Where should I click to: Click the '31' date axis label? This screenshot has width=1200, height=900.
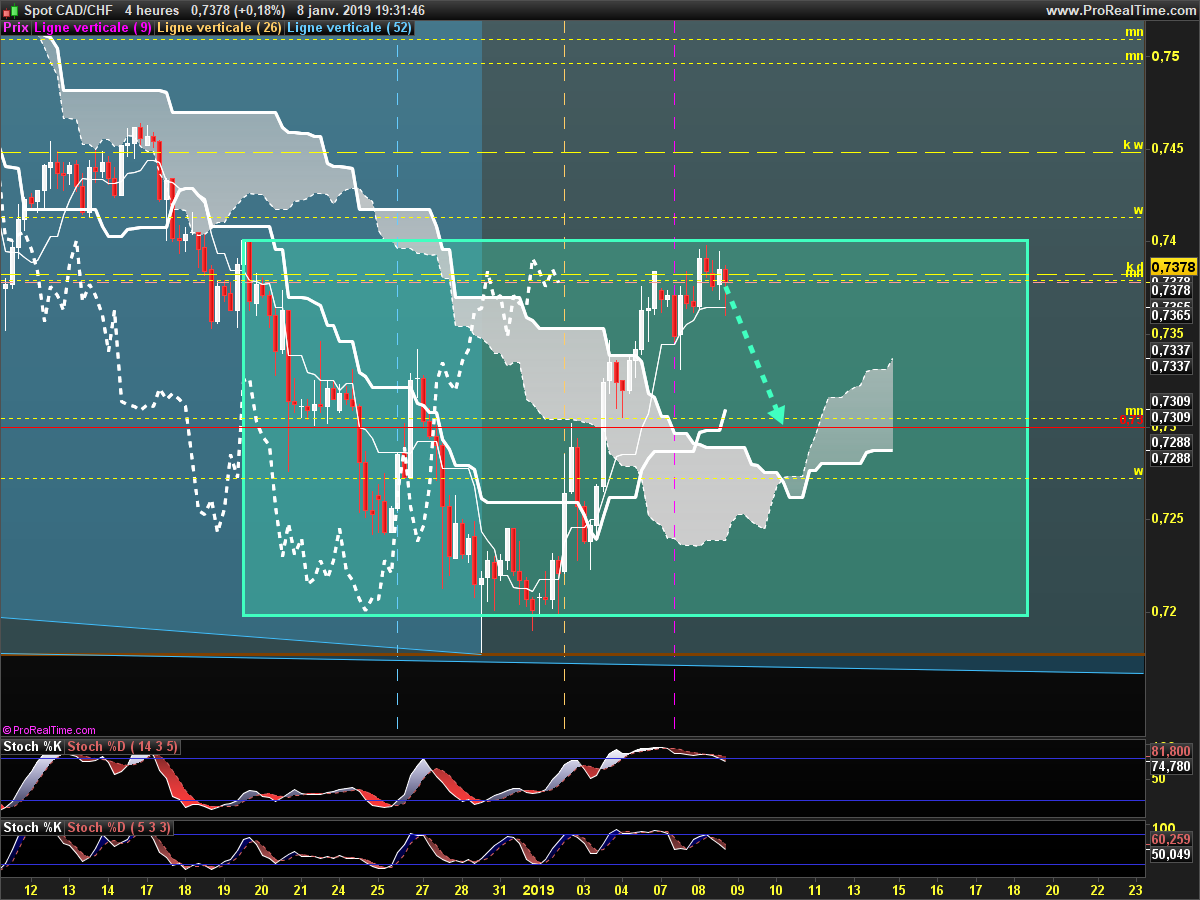500,889
